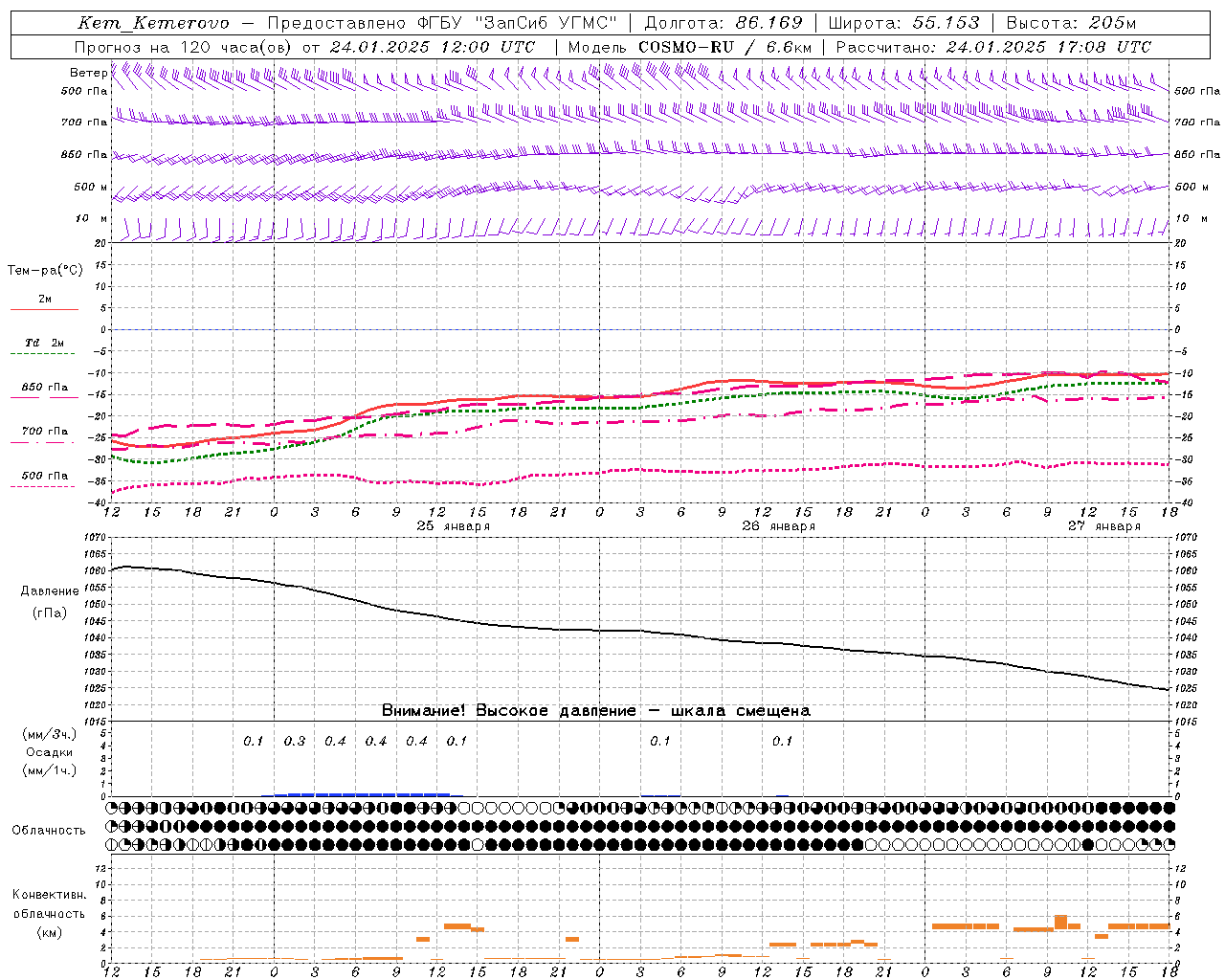Click the "Облачность" cloud cover label
This screenshot has width=1225, height=980.
pos(49,831)
